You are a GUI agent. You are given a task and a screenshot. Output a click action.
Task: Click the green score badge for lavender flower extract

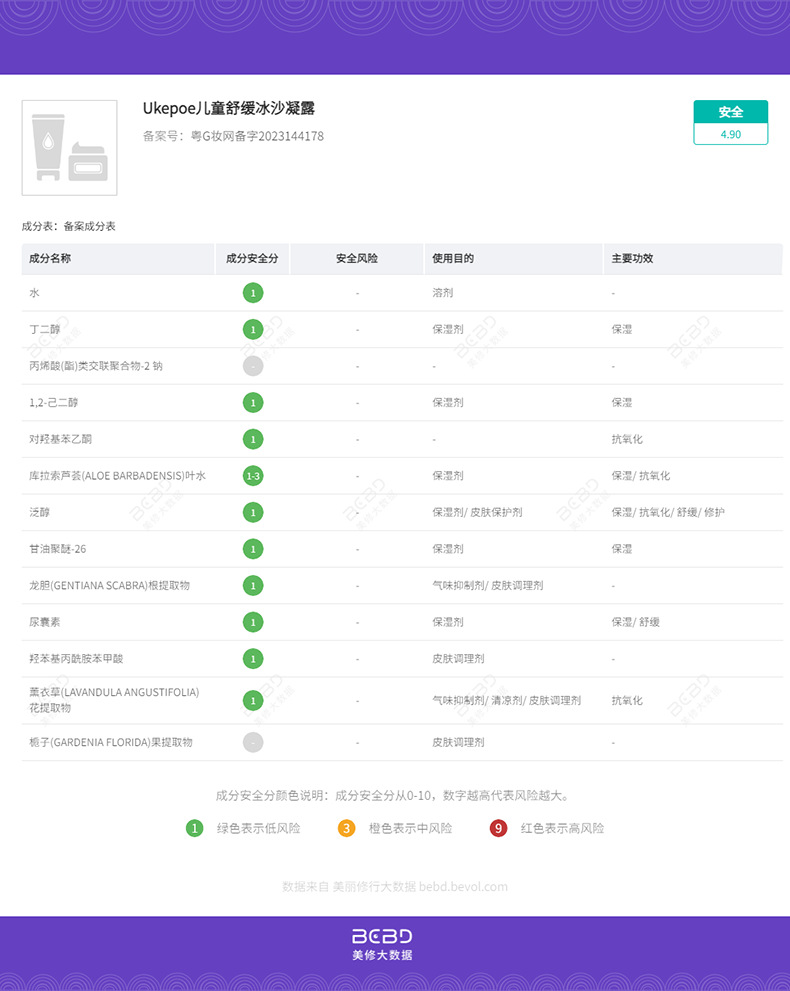(253, 701)
